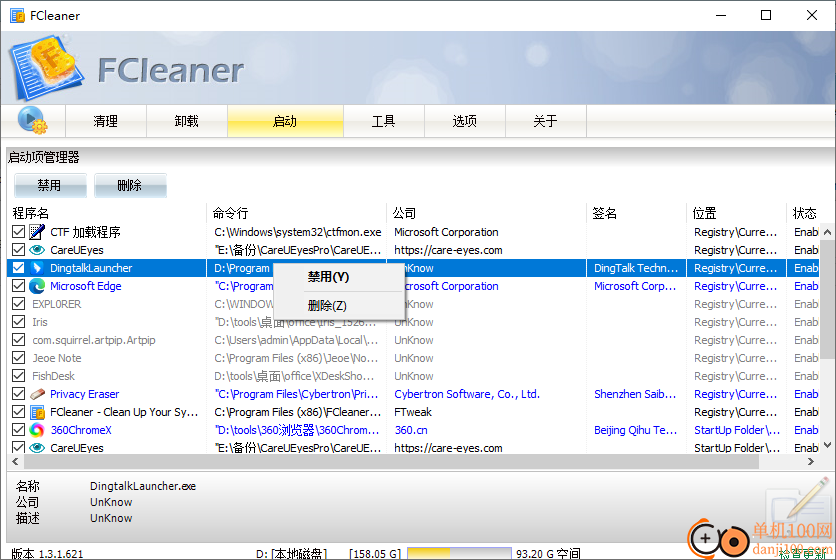Click the Microsoft Corp... signature cell
Image resolution: width=836 pixels, height=560 pixels.
634,286
